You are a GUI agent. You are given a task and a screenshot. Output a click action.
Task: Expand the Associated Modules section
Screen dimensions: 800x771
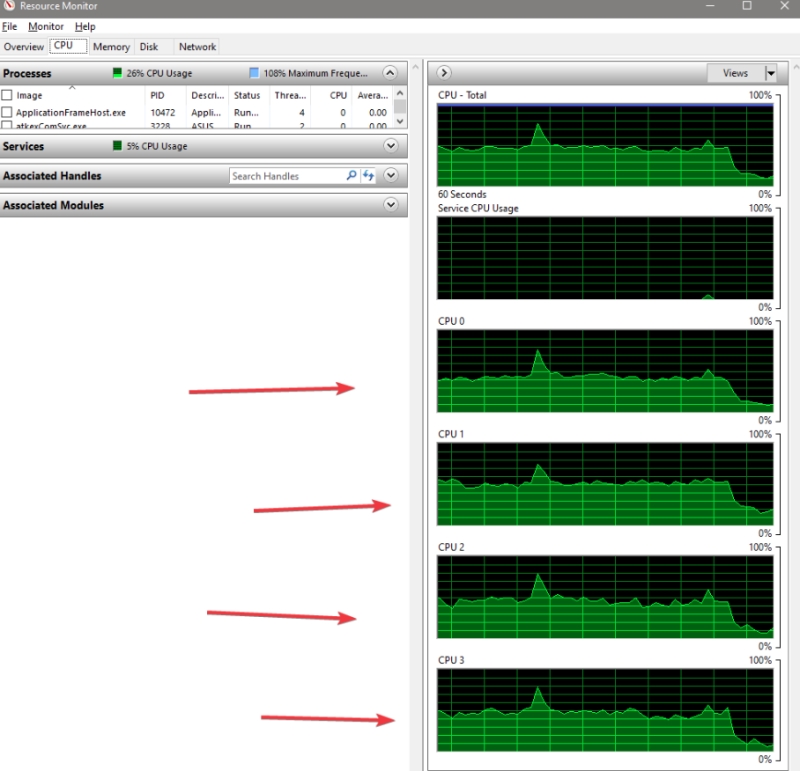coord(390,205)
